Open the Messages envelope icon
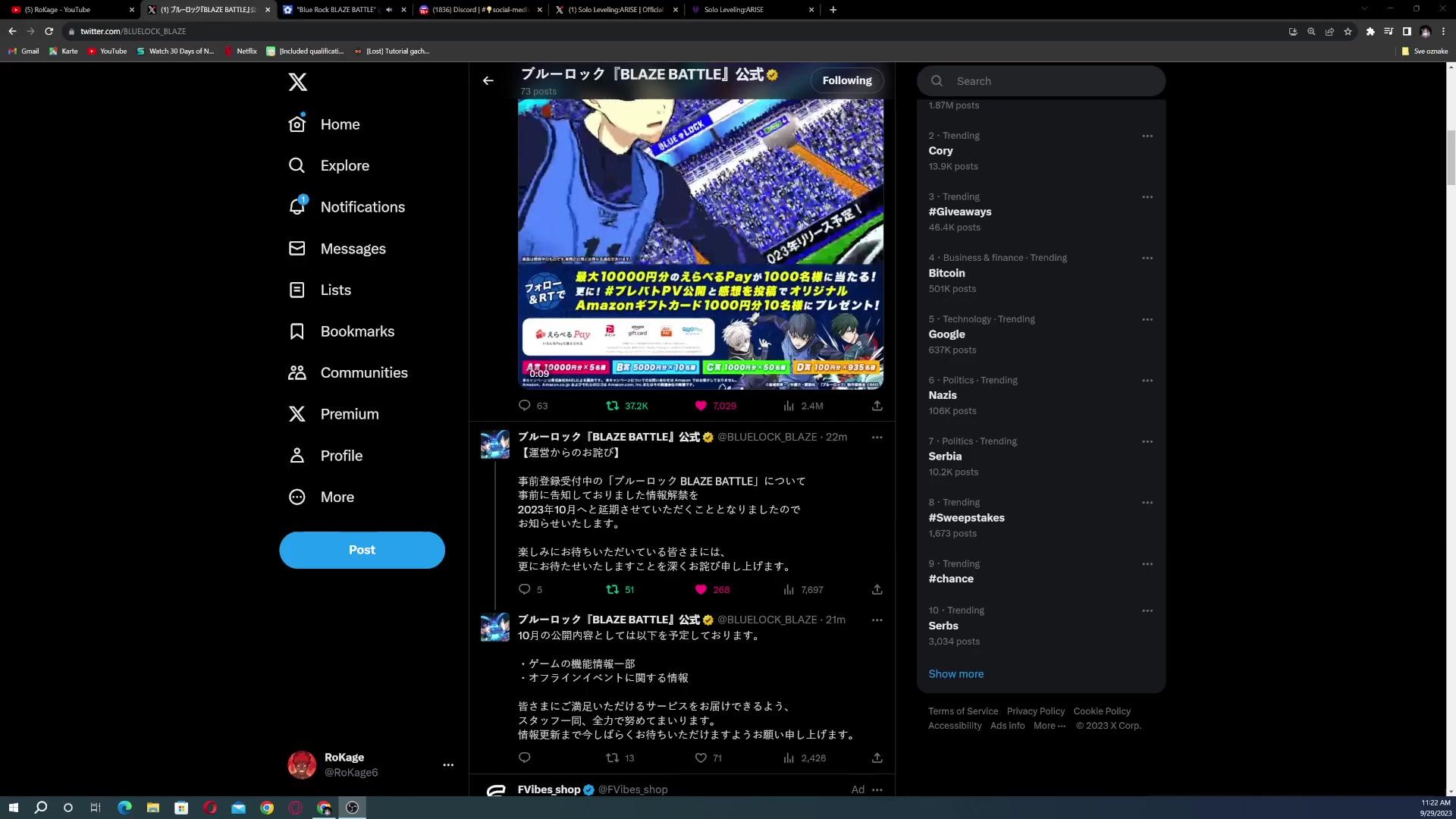Screen dimensions: 1456x819 (x=297, y=248)
